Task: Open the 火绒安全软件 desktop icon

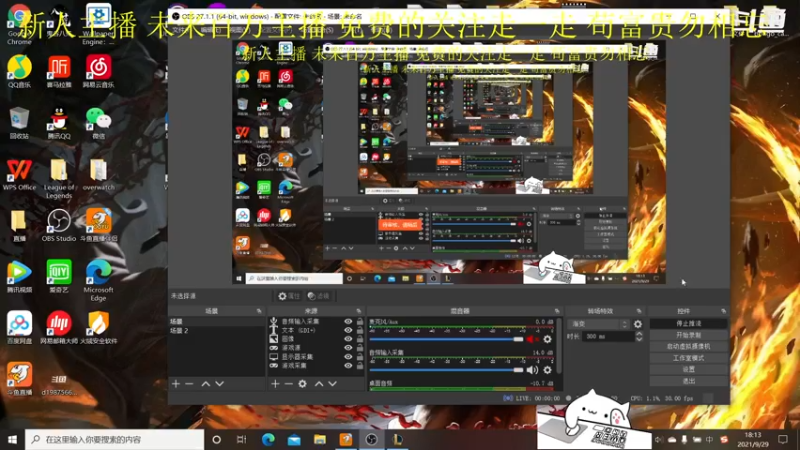Action: [98, 328]
